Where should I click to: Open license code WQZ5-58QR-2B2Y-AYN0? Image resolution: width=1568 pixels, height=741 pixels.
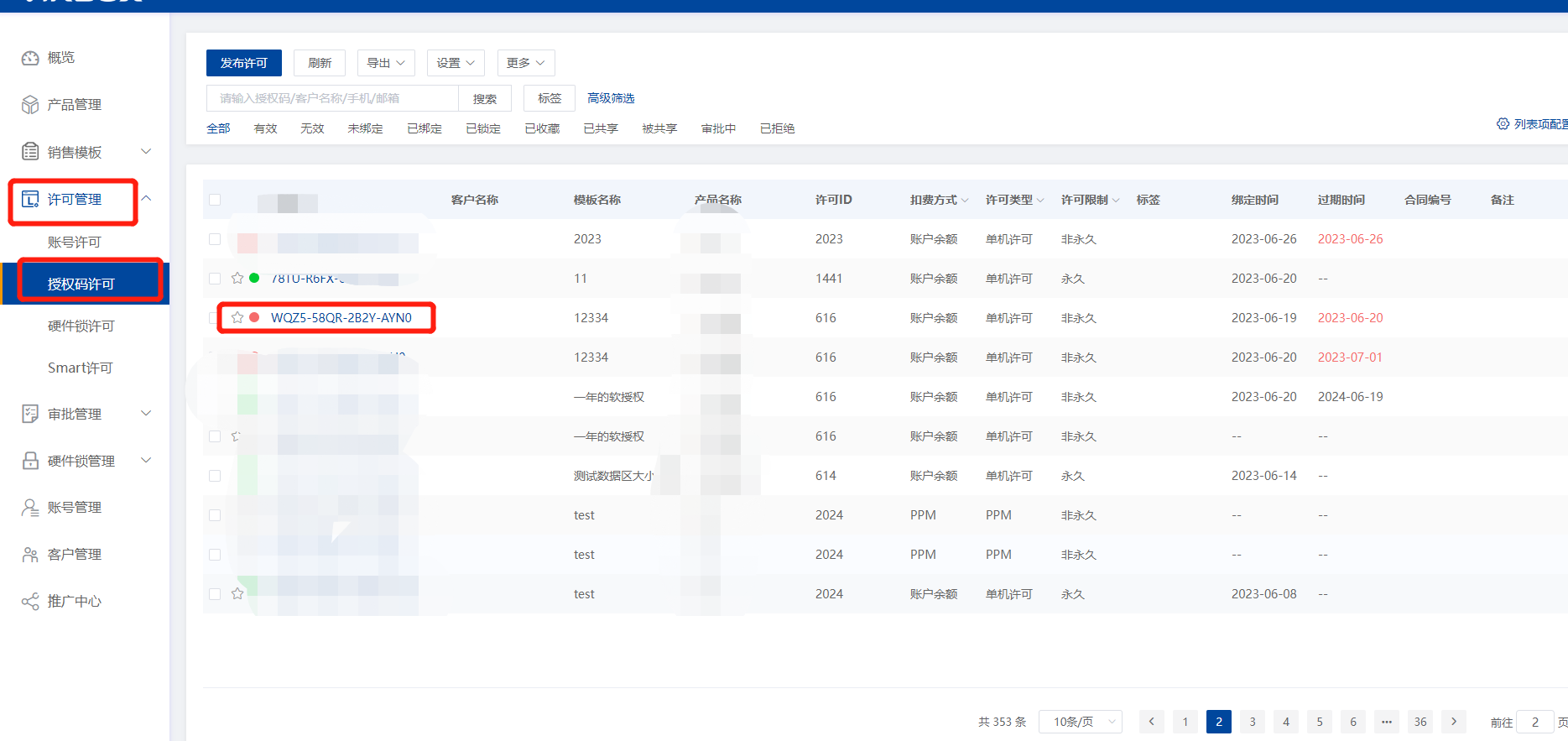point(341,318)
